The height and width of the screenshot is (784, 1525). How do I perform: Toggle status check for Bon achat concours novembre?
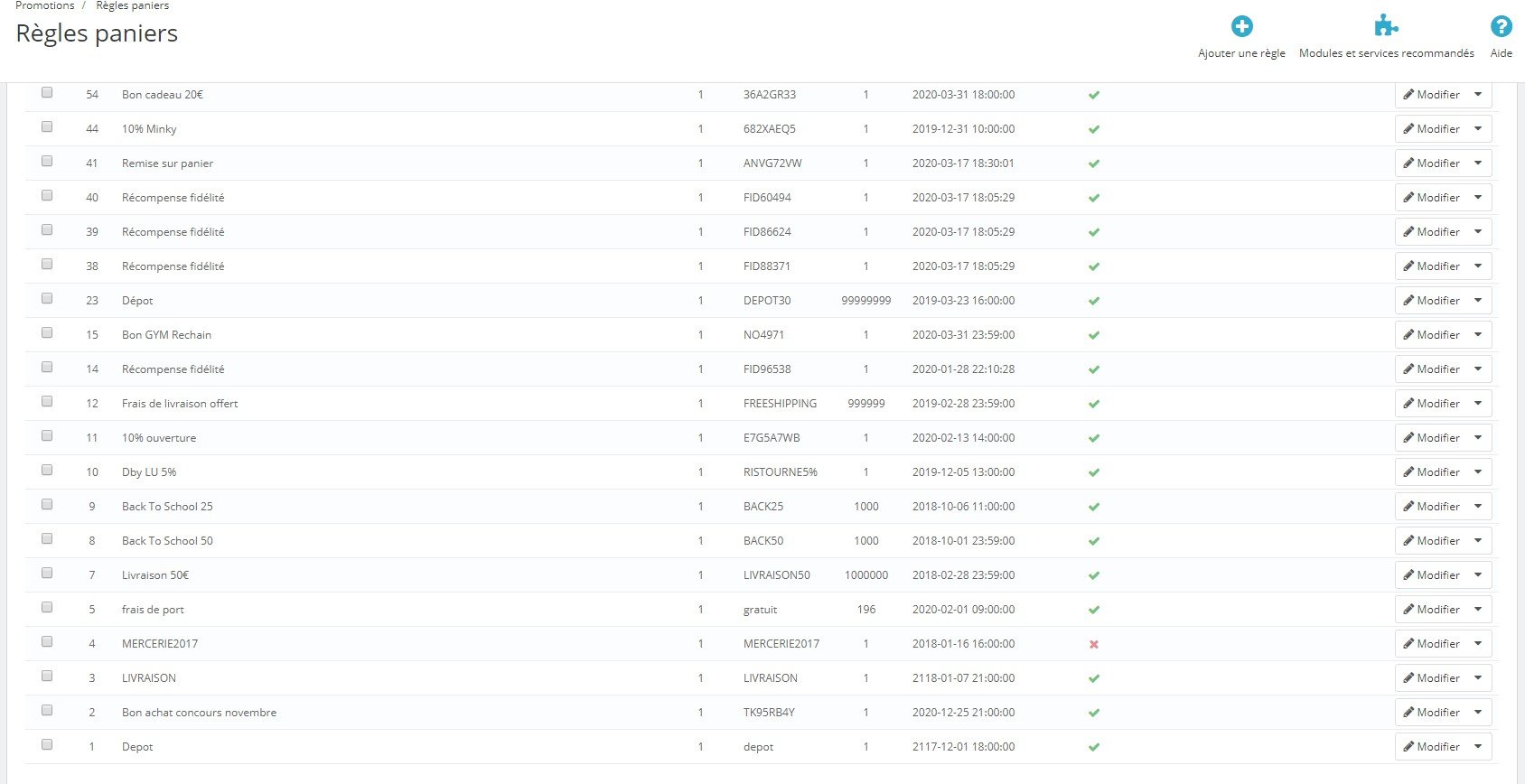coord(1094,713)
